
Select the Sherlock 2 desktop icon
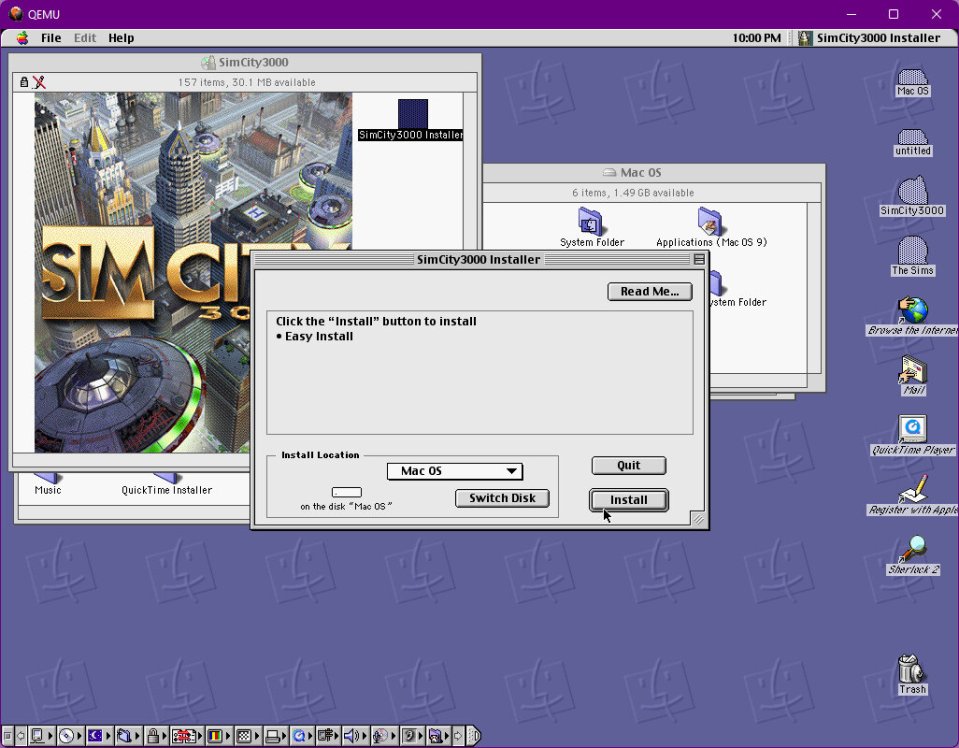(912, 550)
